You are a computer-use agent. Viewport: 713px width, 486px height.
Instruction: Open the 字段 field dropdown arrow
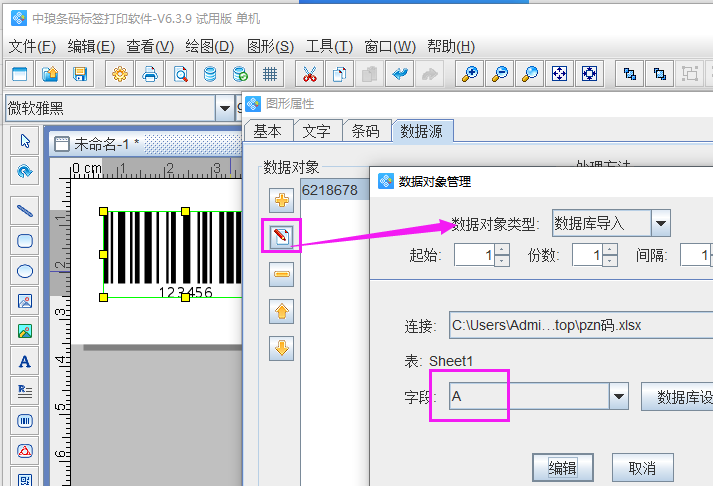point(619,397)
